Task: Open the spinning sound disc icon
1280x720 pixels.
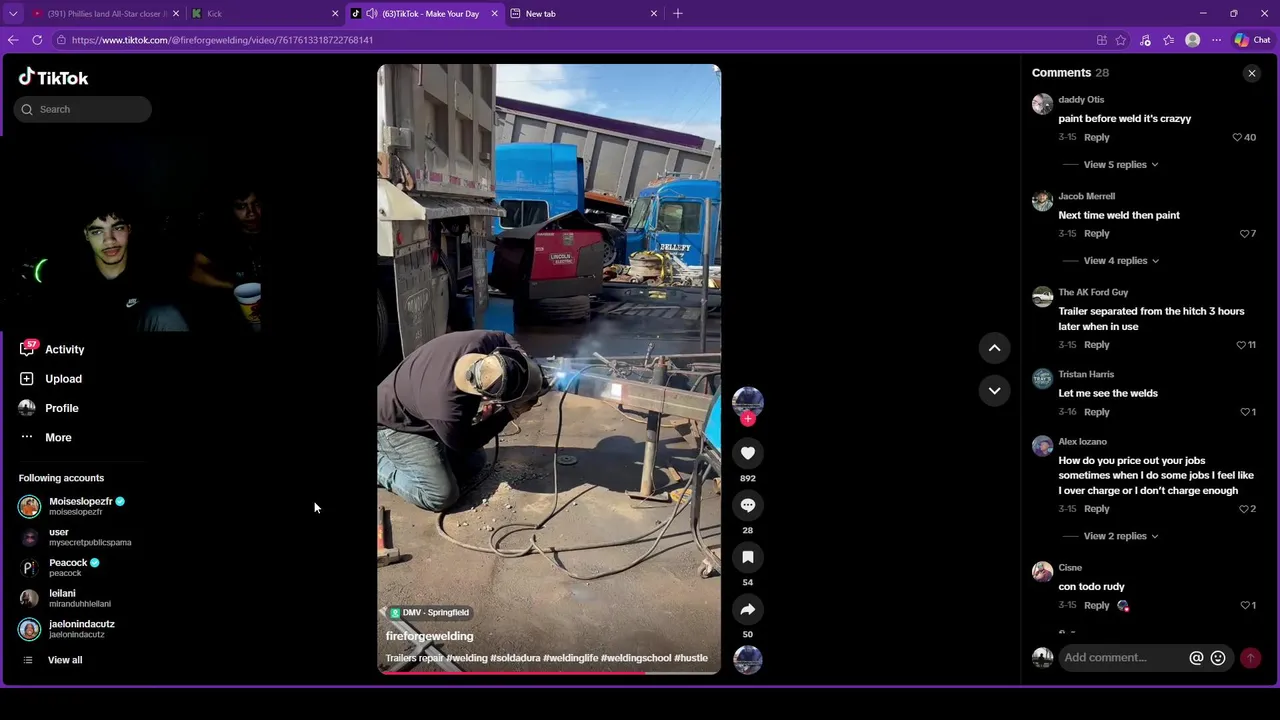Action: (x=747, y=660)
